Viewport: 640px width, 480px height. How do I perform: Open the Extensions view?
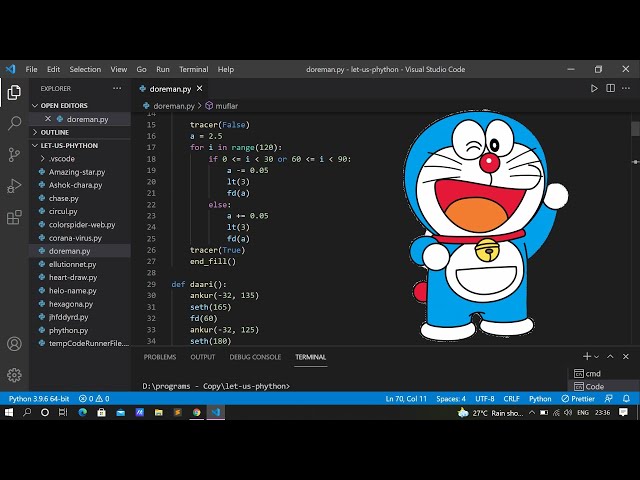click(14, 217)
